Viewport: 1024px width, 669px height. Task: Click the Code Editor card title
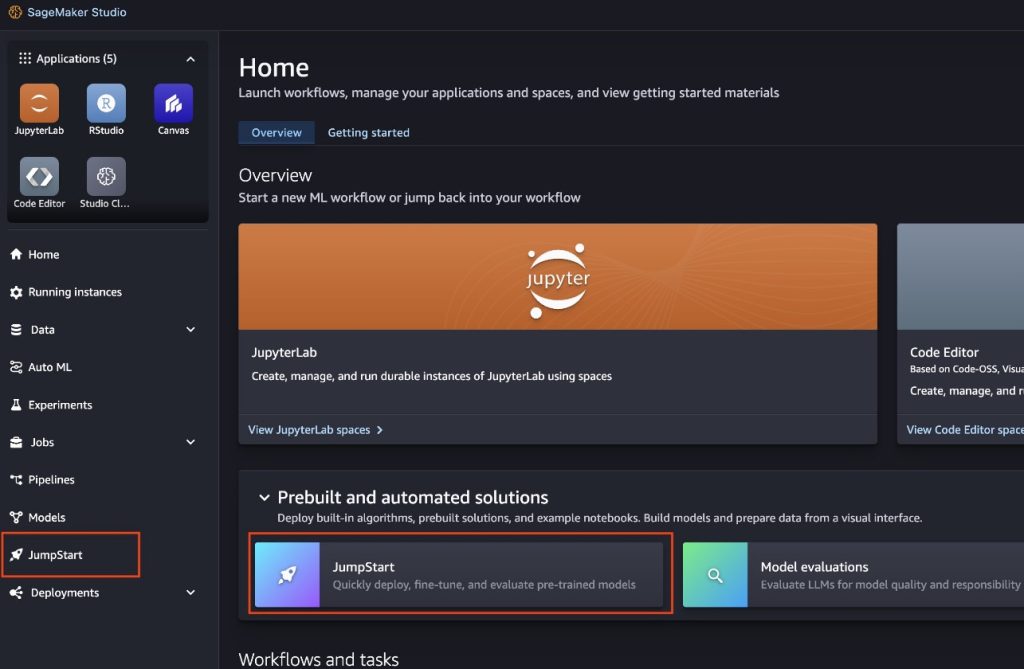pyautogui.click(x=944, y=352)
